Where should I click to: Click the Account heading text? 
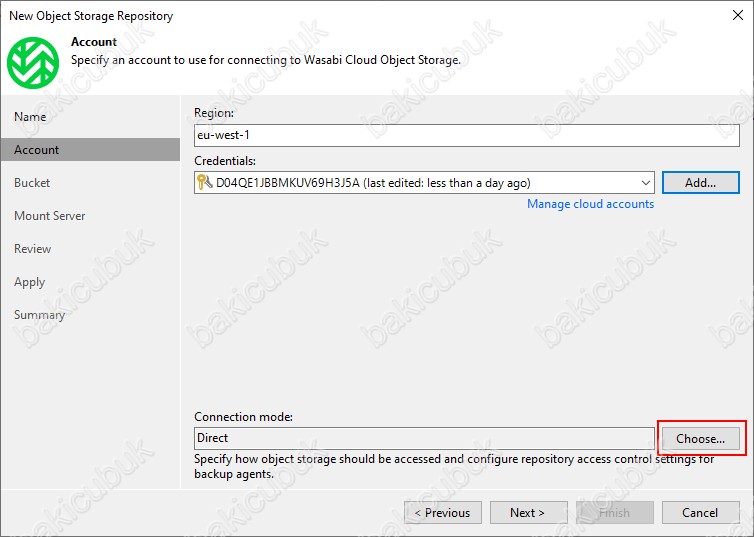[x=94, y=42]
